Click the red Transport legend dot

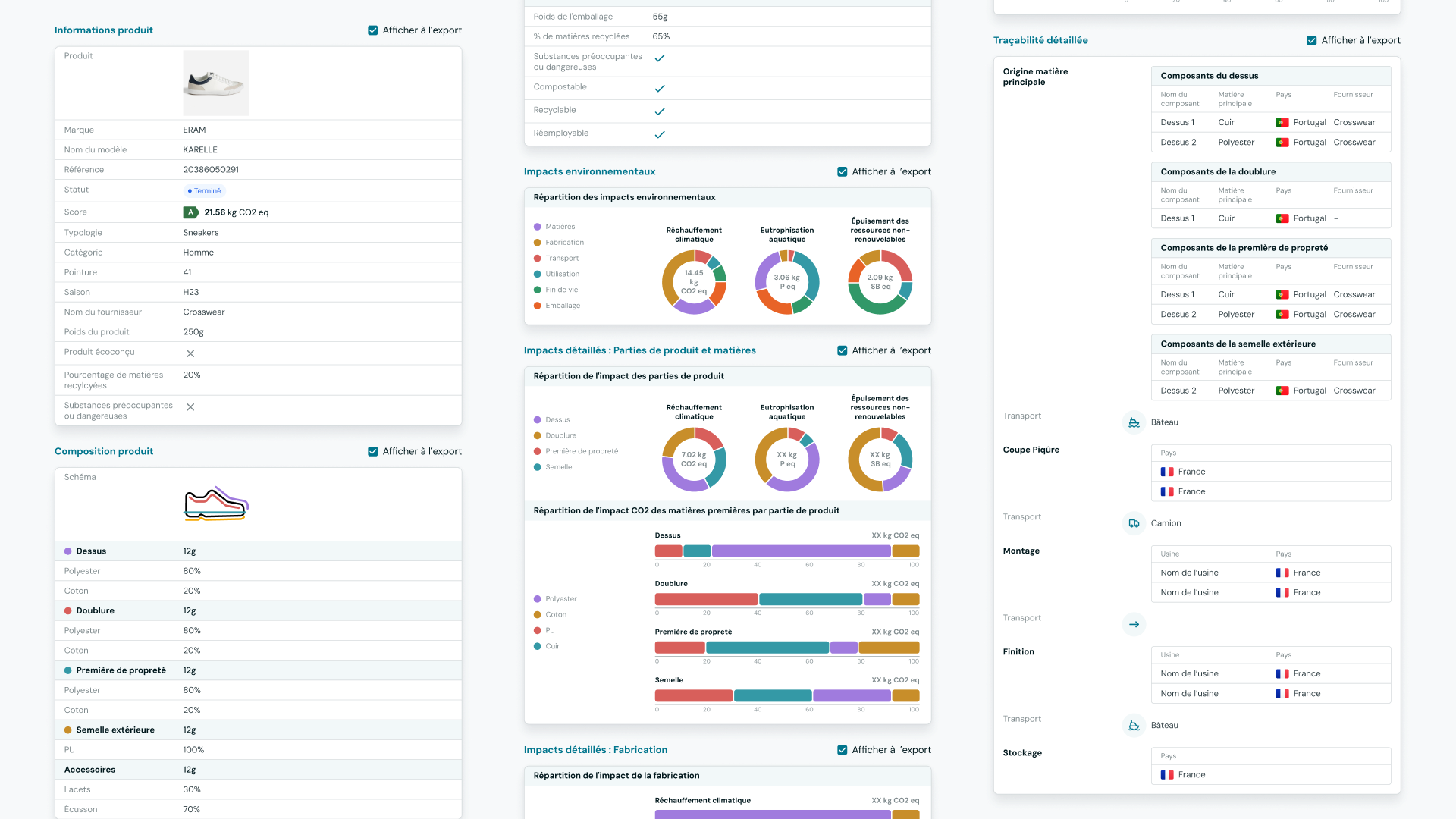538,259
